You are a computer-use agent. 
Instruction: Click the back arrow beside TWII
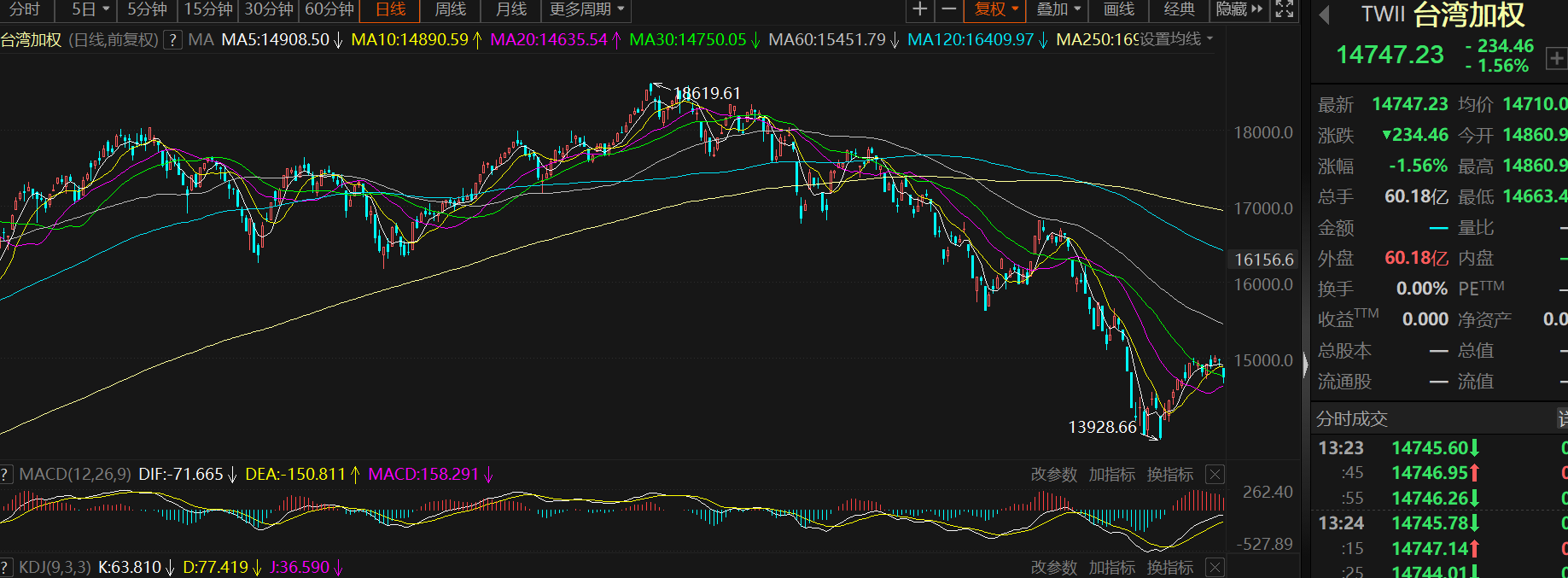[x=1325, y=15]
